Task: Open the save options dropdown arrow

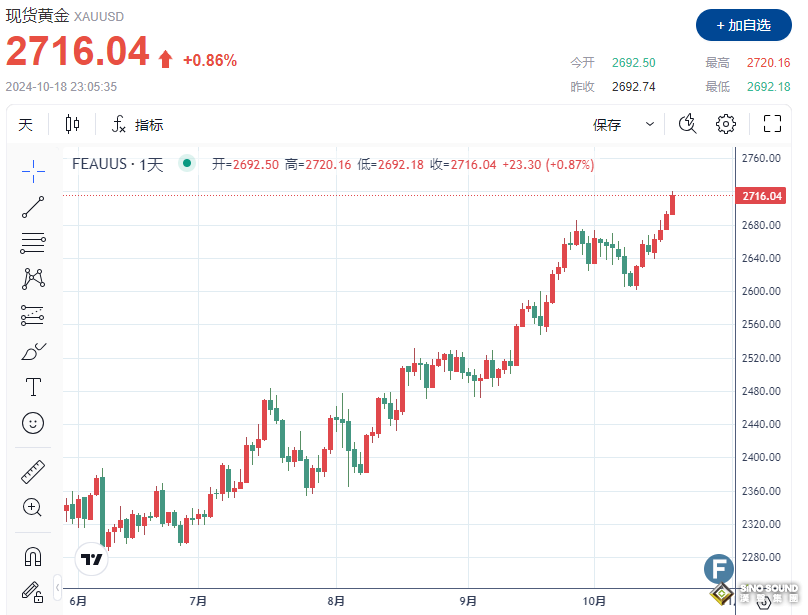Action: pos(650,124)
